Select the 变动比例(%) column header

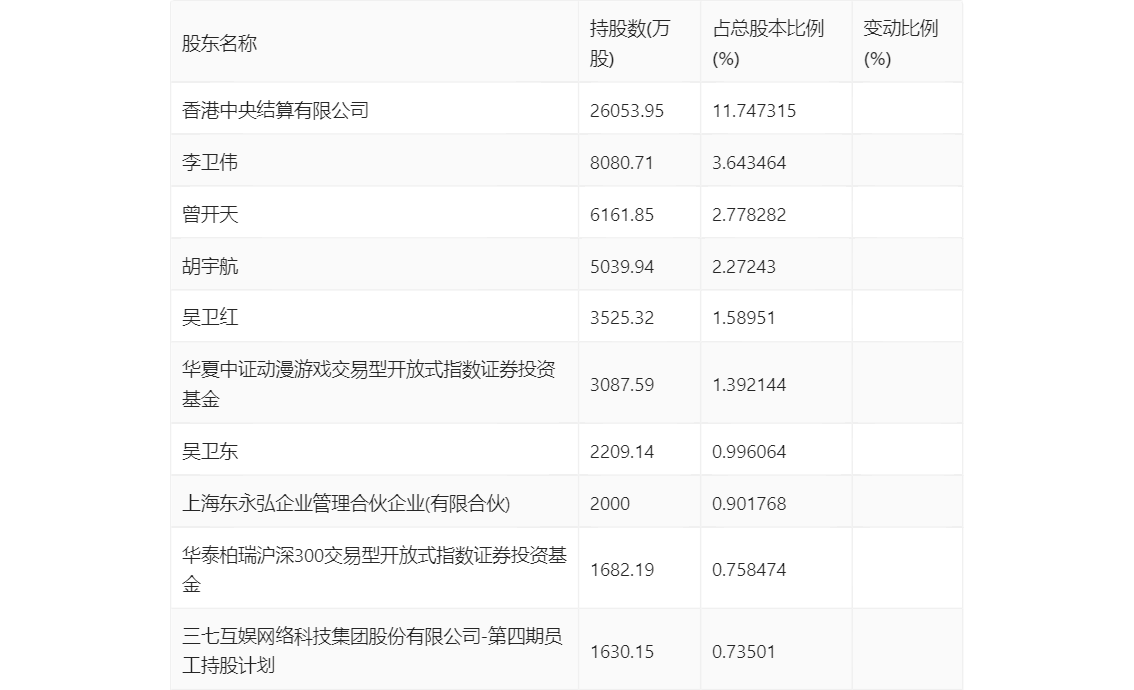[900, 43]
